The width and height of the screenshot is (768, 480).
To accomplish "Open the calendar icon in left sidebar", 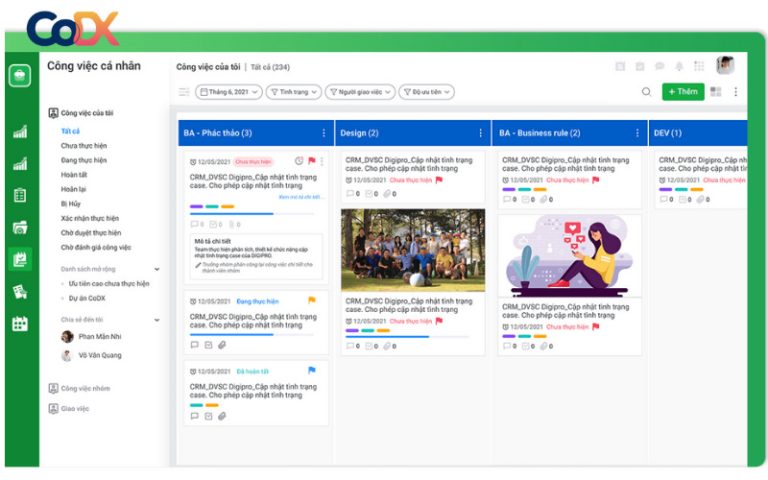I will pos(19,323).
